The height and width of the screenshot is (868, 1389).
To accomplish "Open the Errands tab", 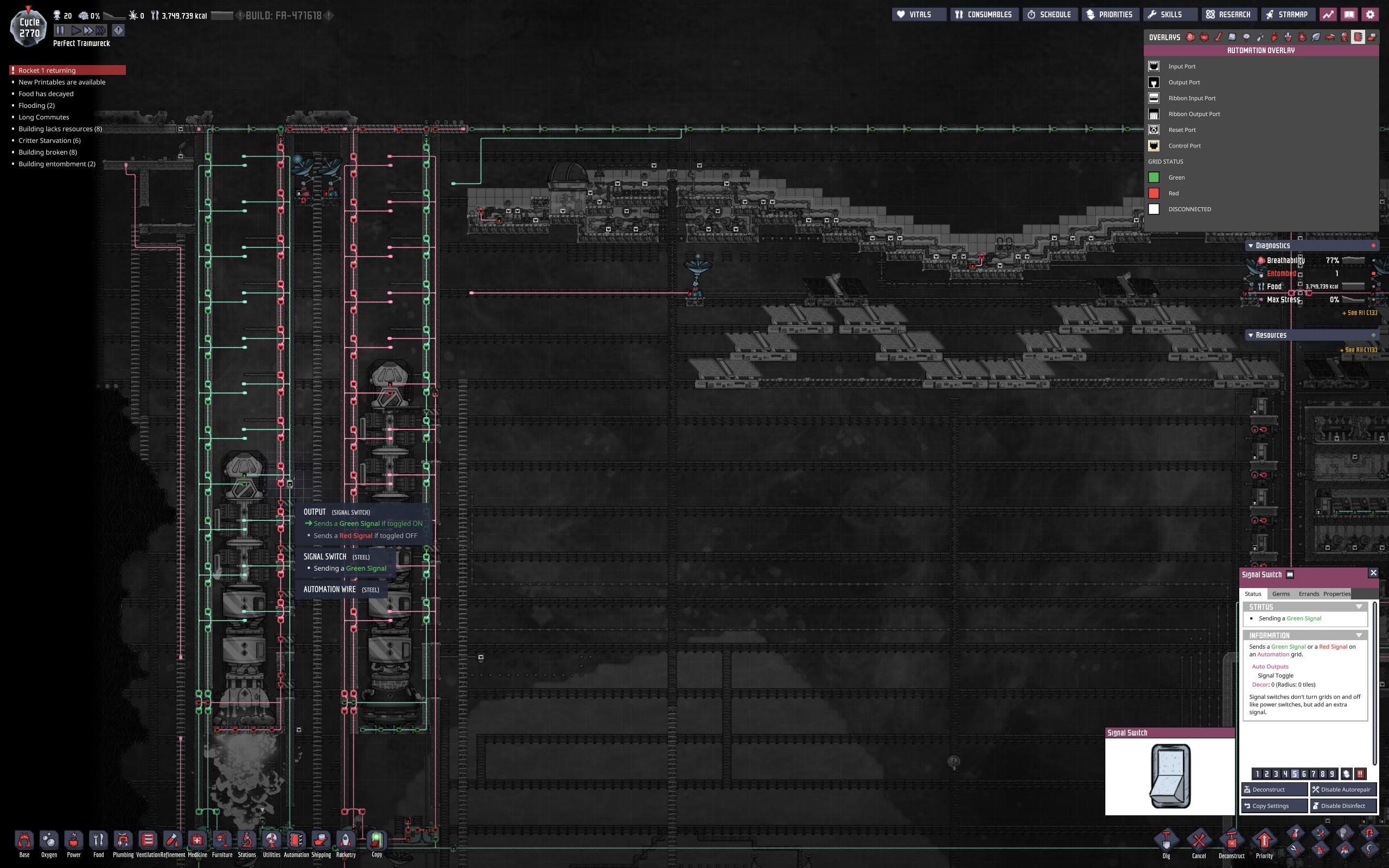I will coord(1309,593).
